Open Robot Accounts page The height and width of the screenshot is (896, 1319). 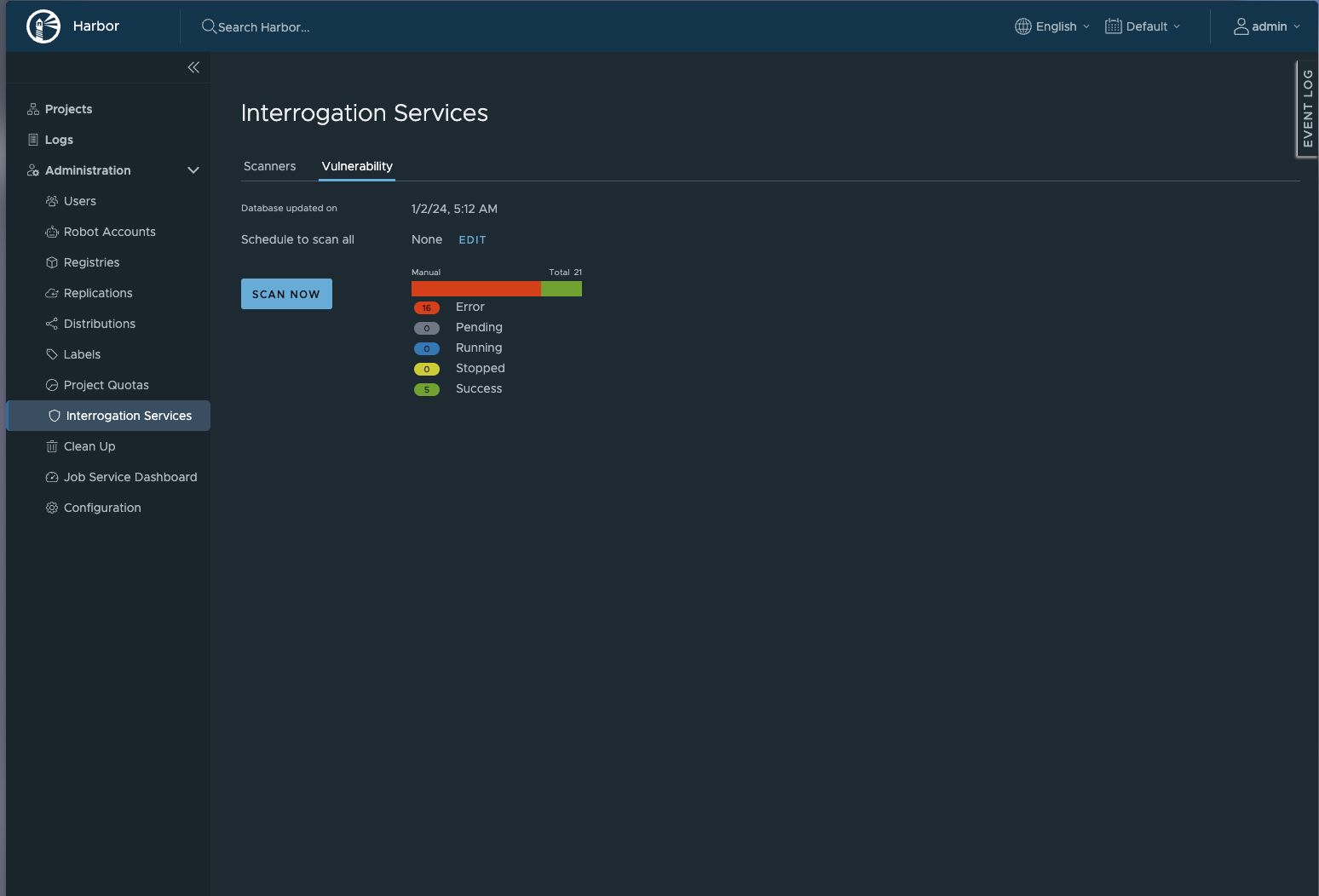coord(110,232)
